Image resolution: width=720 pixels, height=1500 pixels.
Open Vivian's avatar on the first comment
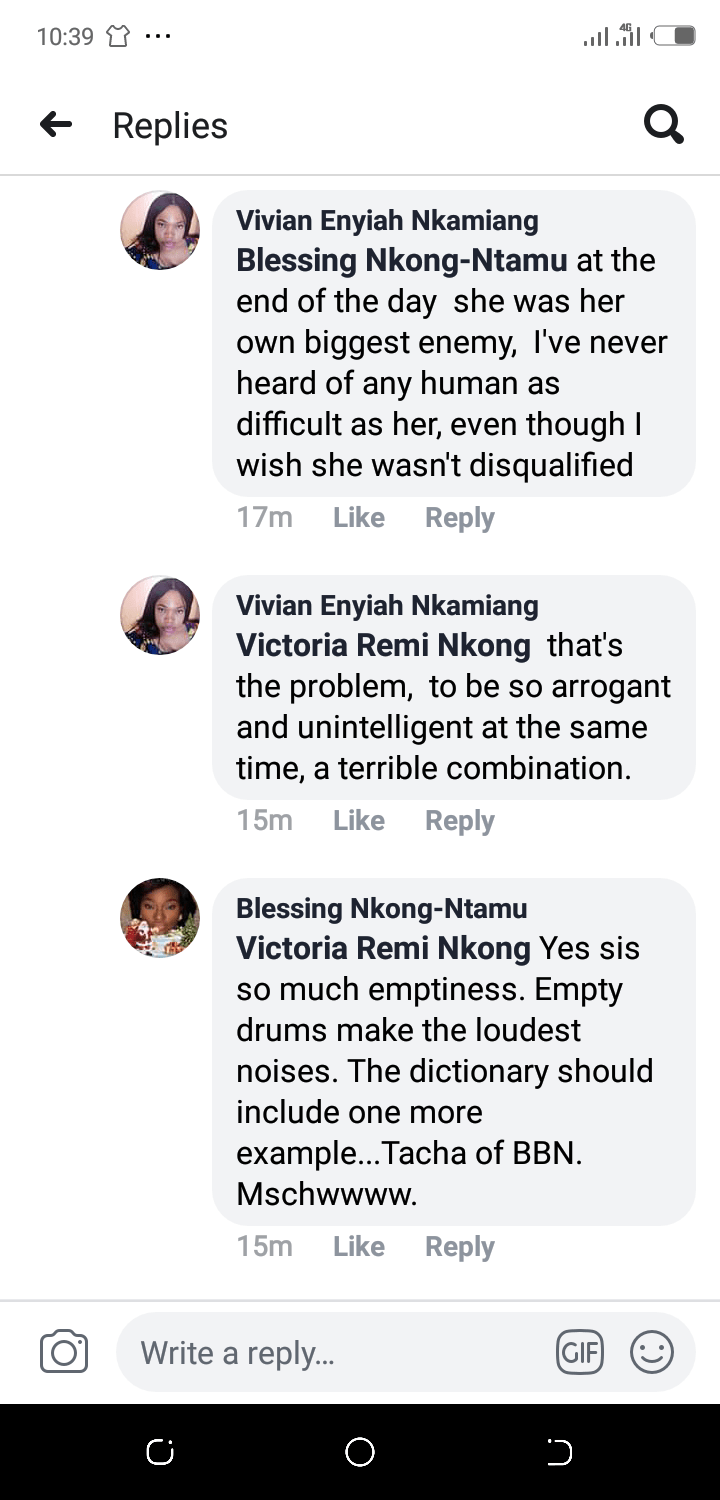pos(160,231)
